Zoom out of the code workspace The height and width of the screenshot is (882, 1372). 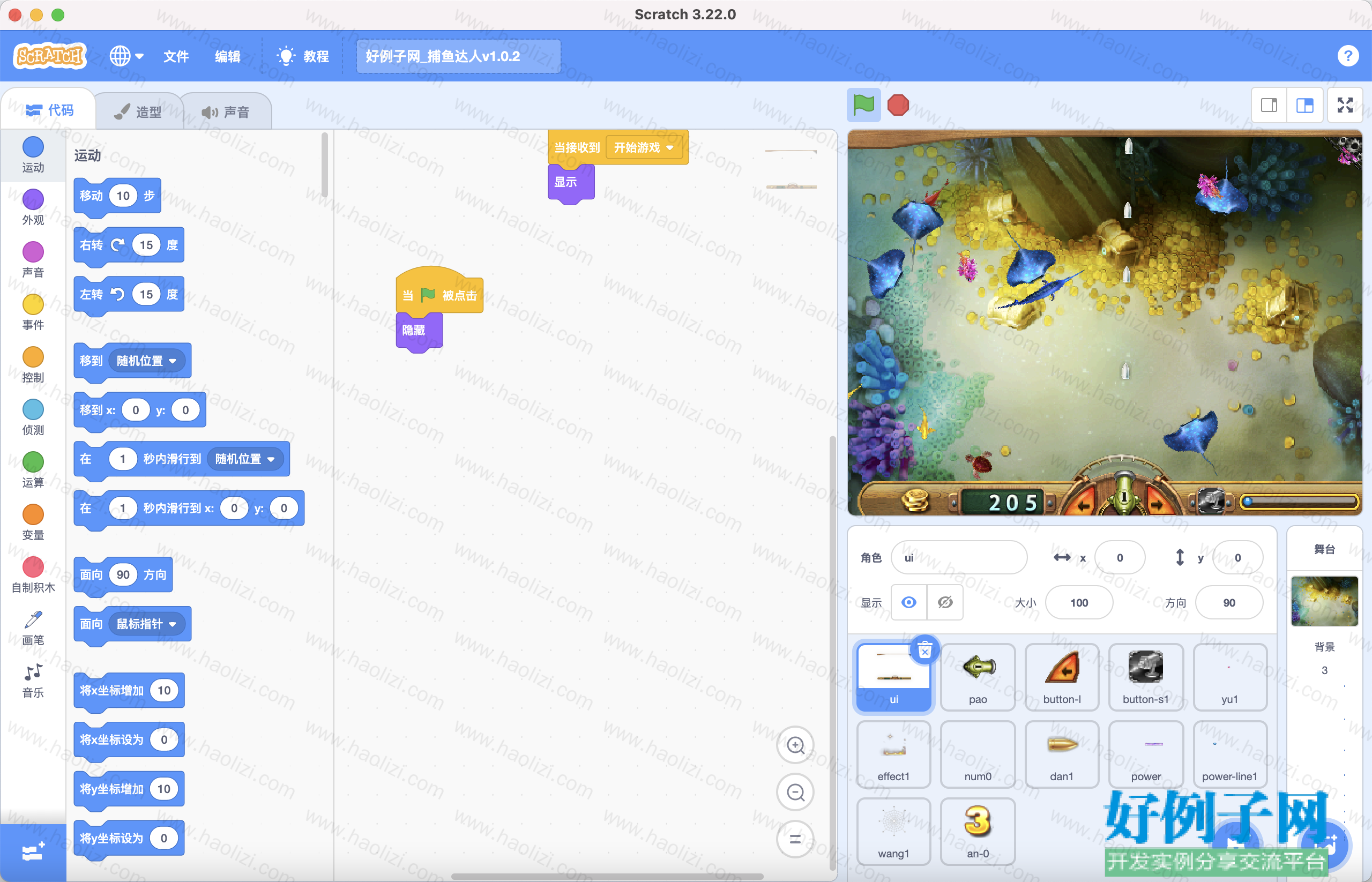(795, 793)
